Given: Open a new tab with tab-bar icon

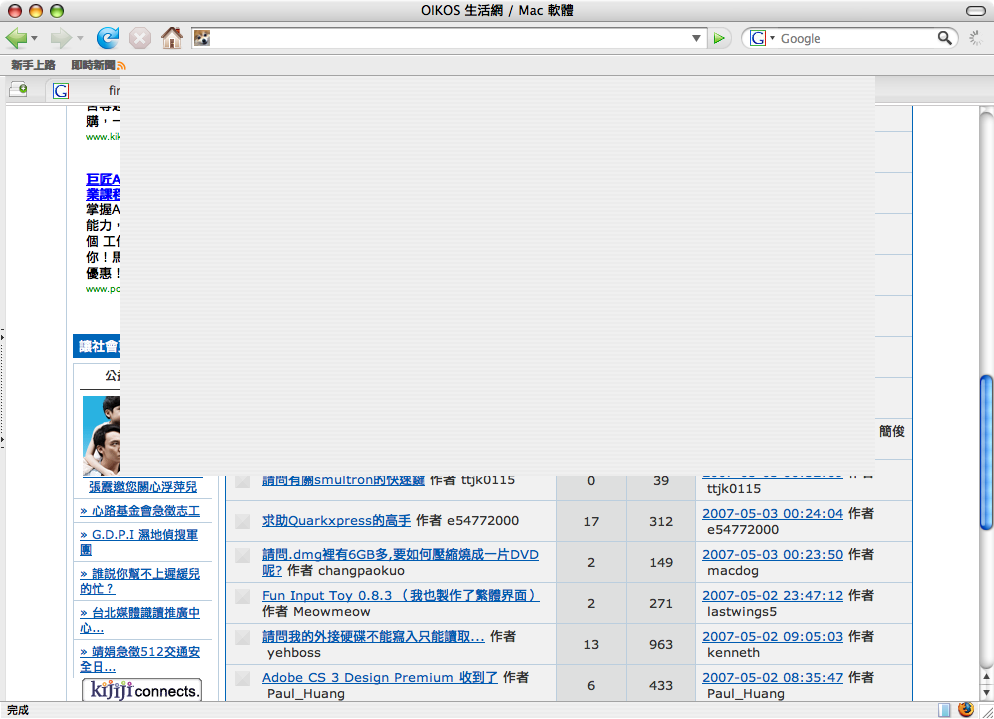Looking at the screenshot, I should pos(18,90).
